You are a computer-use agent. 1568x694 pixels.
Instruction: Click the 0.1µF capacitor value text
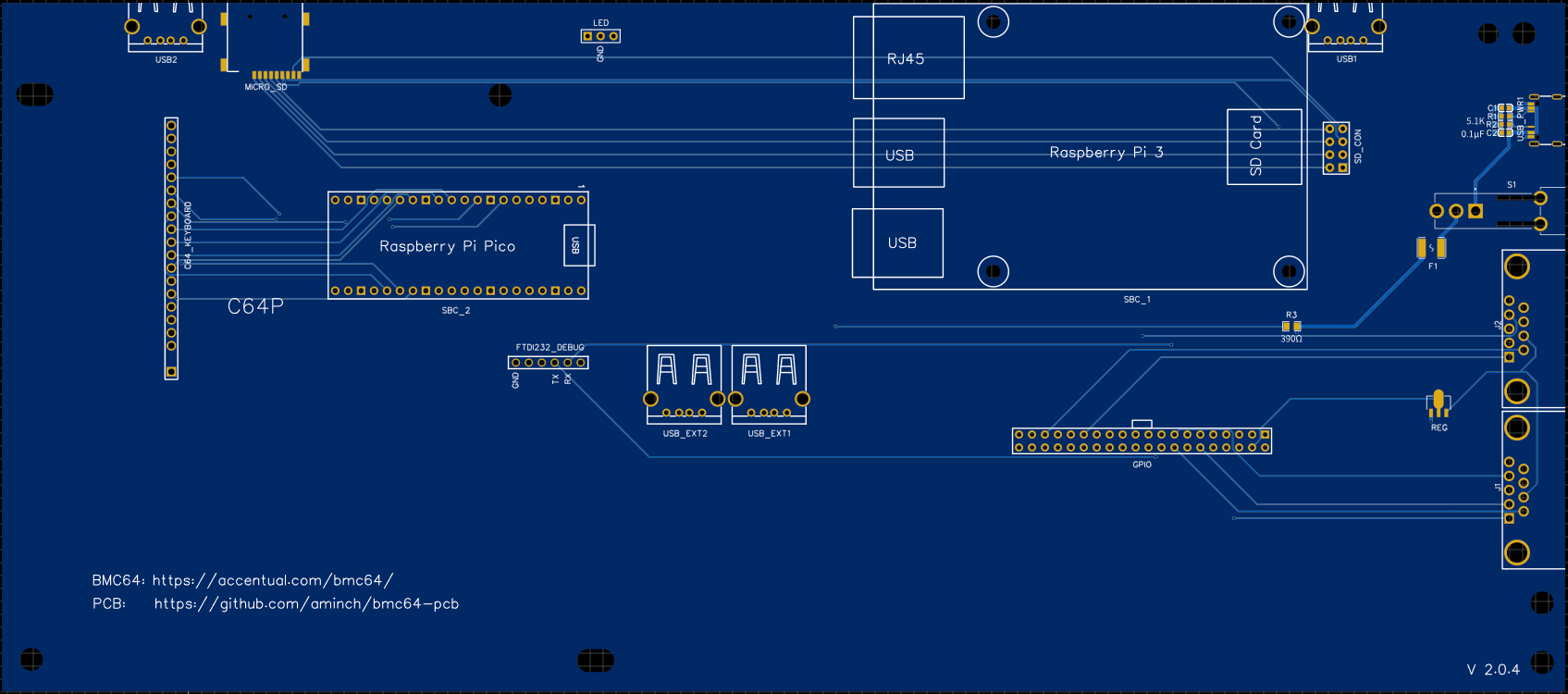[x=1473, y=134]
